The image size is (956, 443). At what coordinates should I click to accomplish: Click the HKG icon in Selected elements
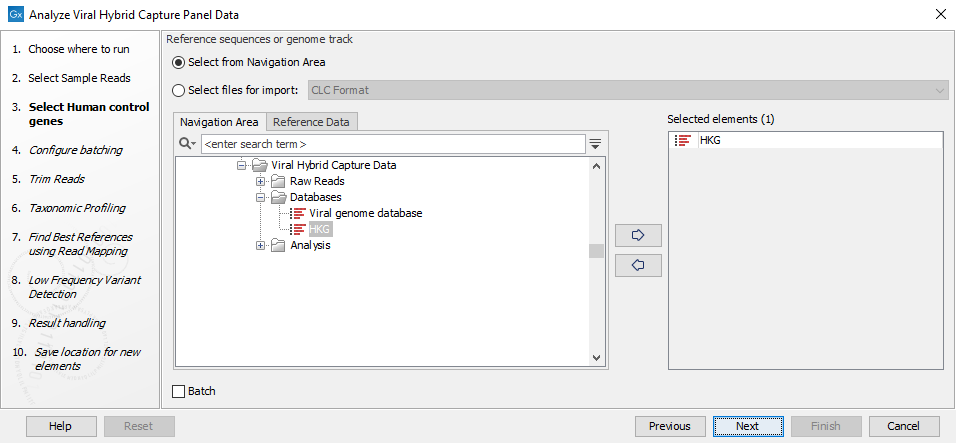(x=684, y=141)
